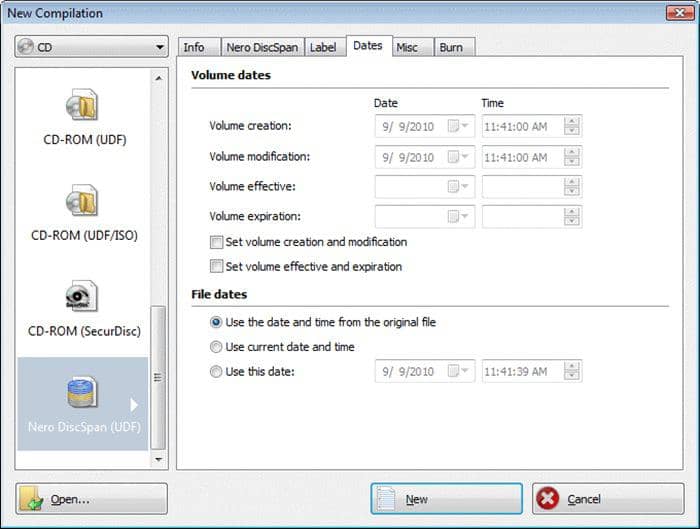This screenshot has width=700, height=529.
Task: Click the Volume modification date value
Action: pos(408,158)
